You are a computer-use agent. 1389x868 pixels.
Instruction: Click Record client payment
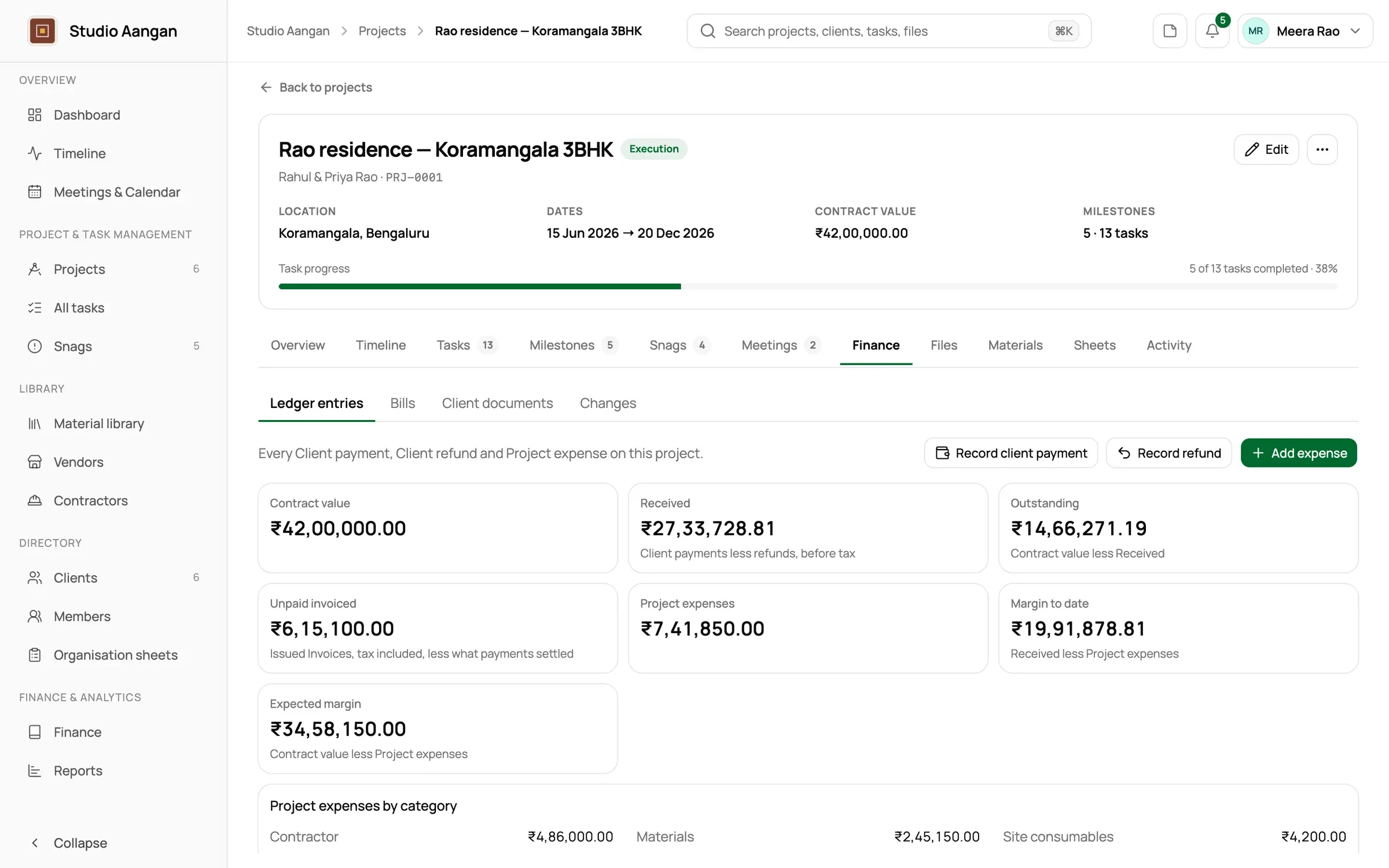1010,453
